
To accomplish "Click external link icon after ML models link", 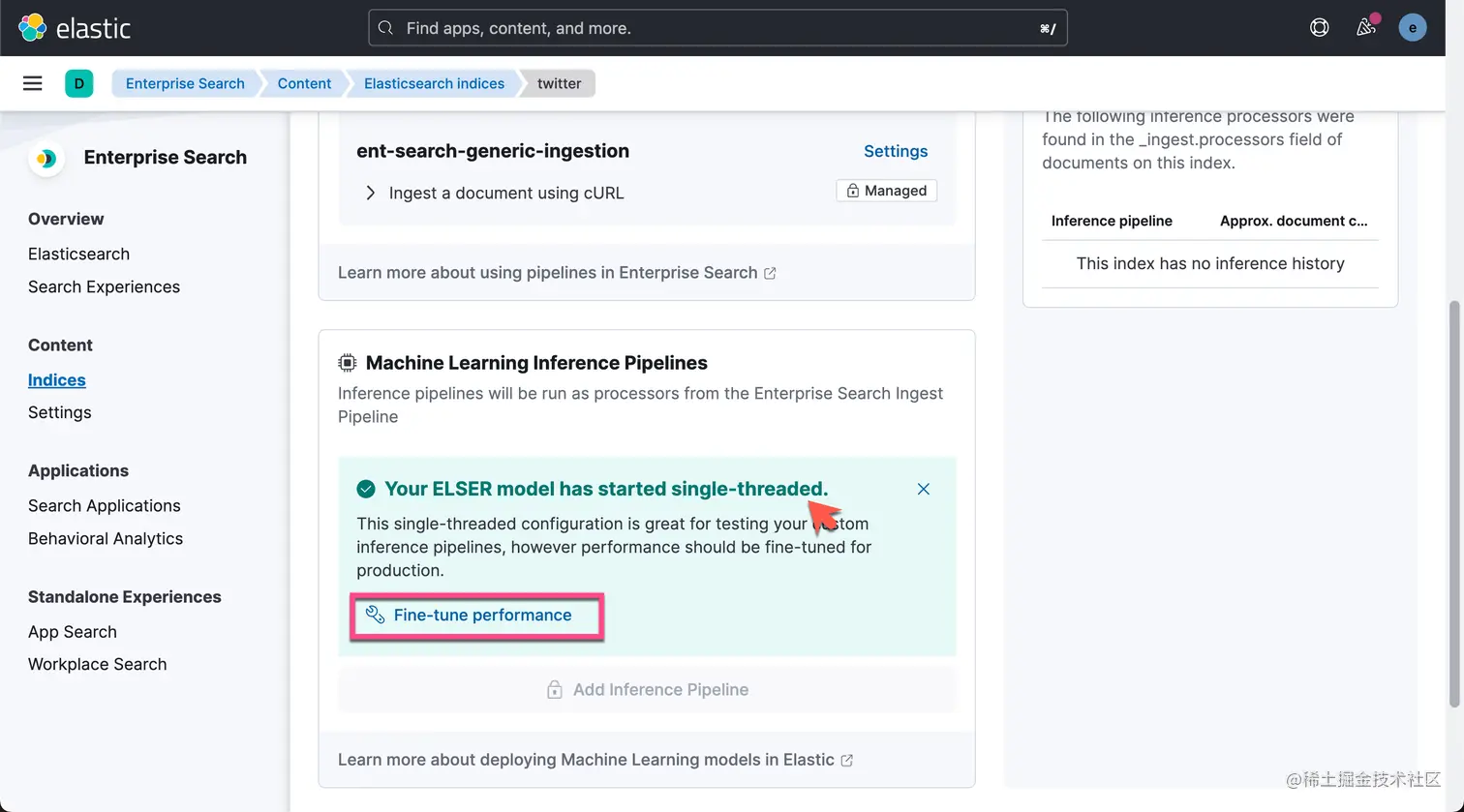I will (847, 760).
